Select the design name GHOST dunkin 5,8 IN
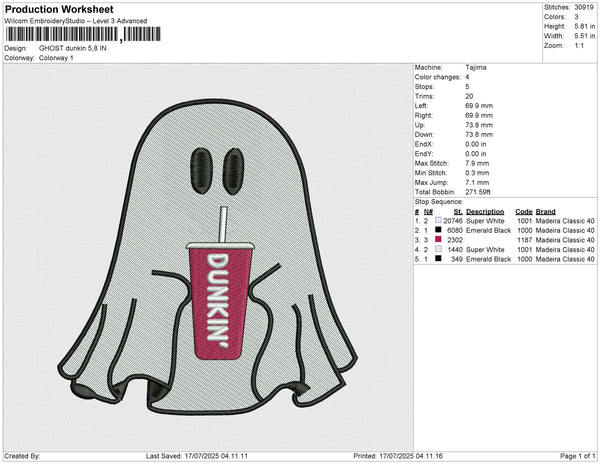This screenshot has width=600, height=464. coord(73,48)
